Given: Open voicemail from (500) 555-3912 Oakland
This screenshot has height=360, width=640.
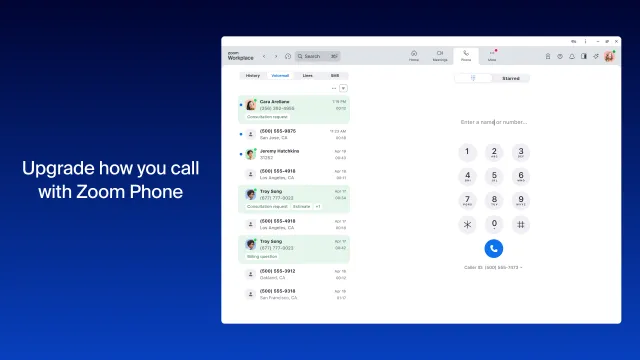Looking at the screenshot, I should click(294, 274).
